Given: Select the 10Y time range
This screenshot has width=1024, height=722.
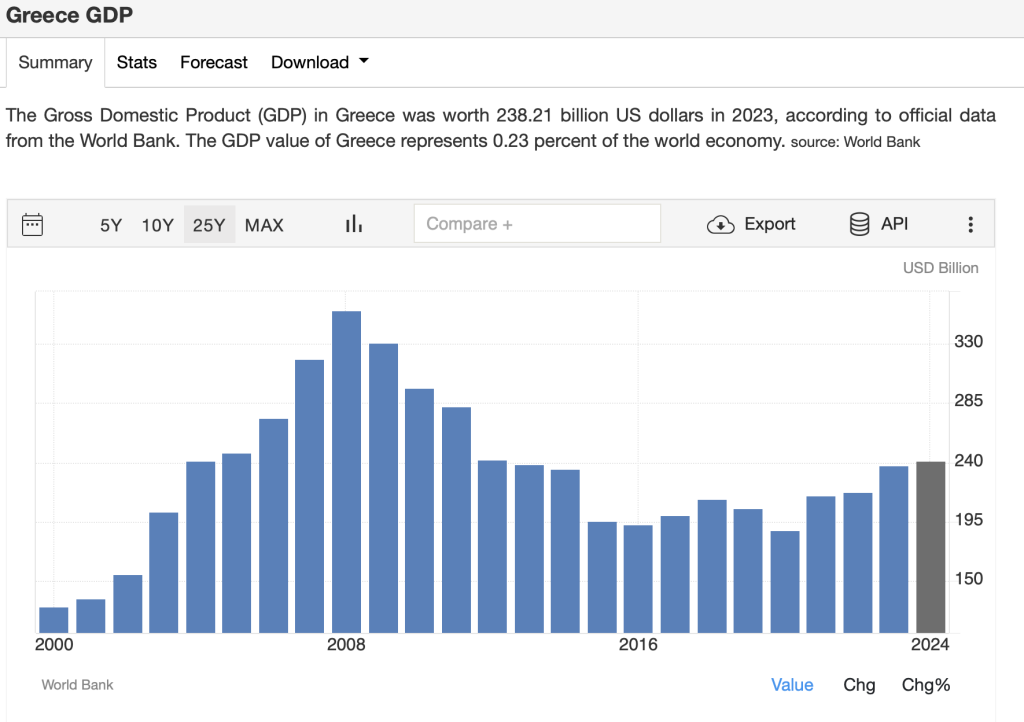Looking at the screenshot, I should point(157,225).
